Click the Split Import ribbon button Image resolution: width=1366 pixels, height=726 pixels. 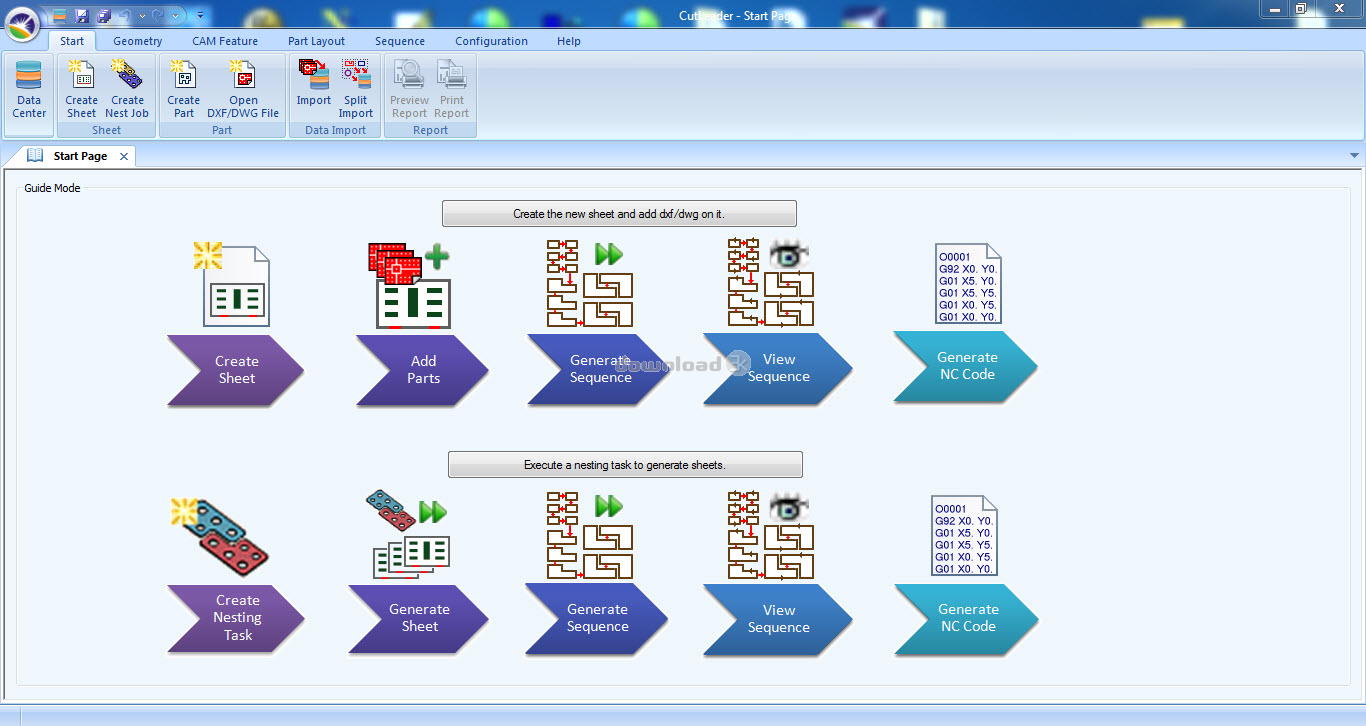356,90
